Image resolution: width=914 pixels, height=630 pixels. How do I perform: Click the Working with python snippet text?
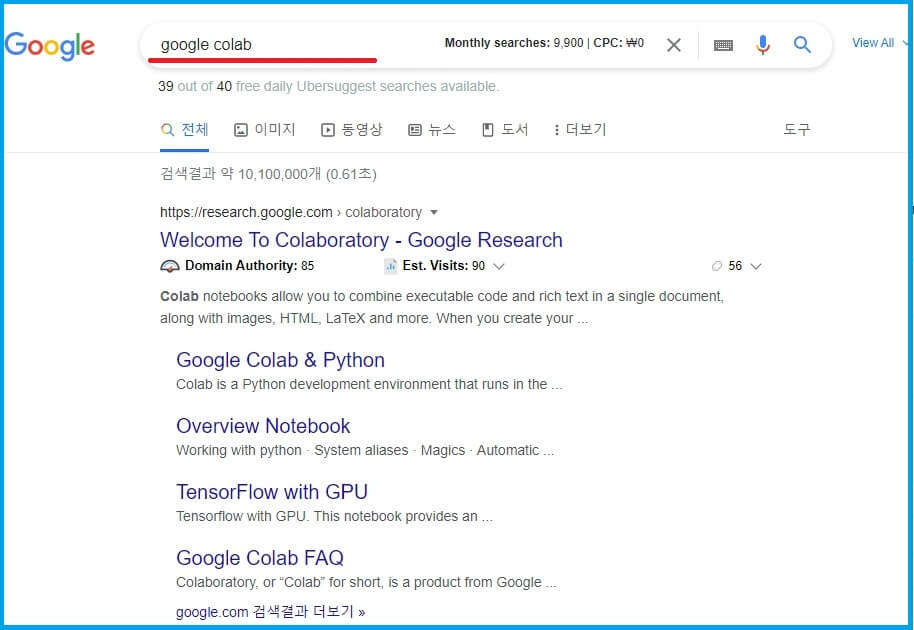tap(365, 450)
